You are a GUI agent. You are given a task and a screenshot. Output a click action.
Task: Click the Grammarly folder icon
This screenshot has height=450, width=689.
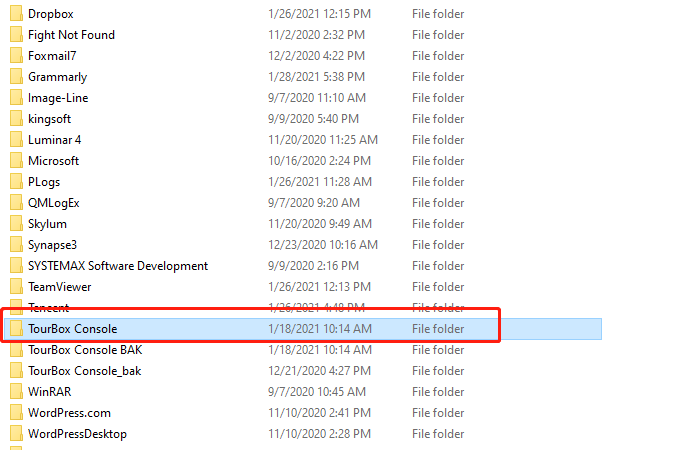pos(16,77)
